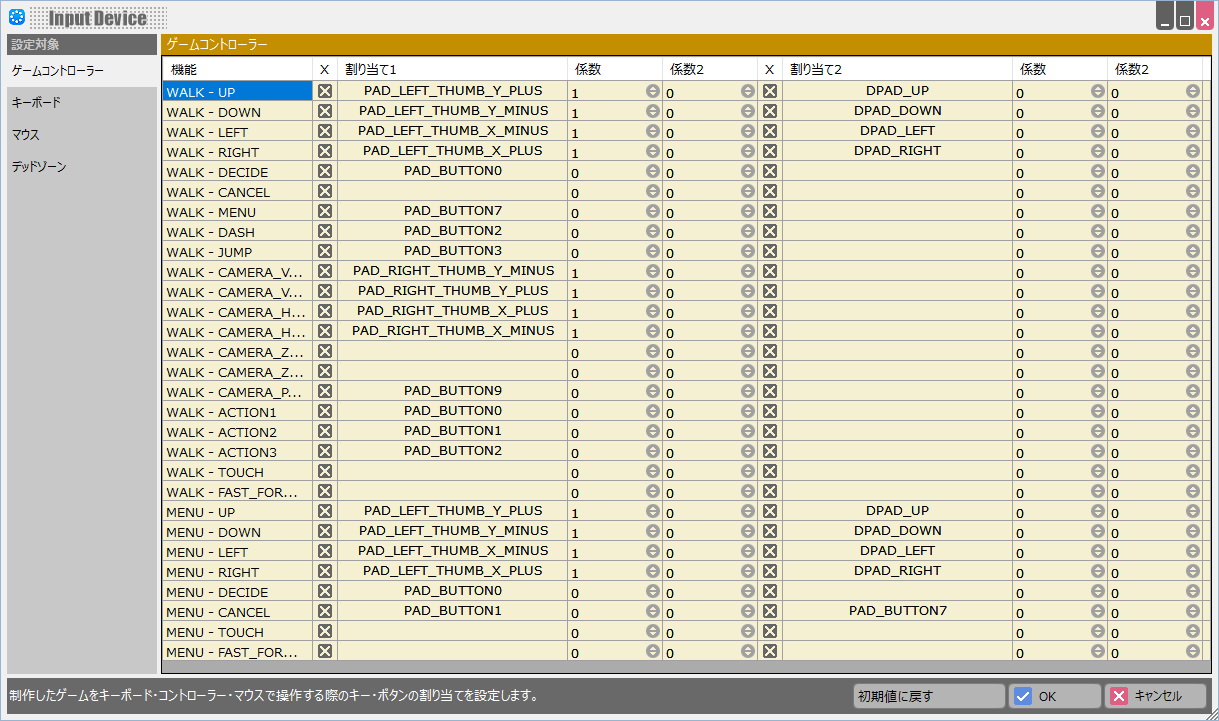Switch to the マウス settings page
Screen dimensions: 1219x721
(x=26, y=135)
